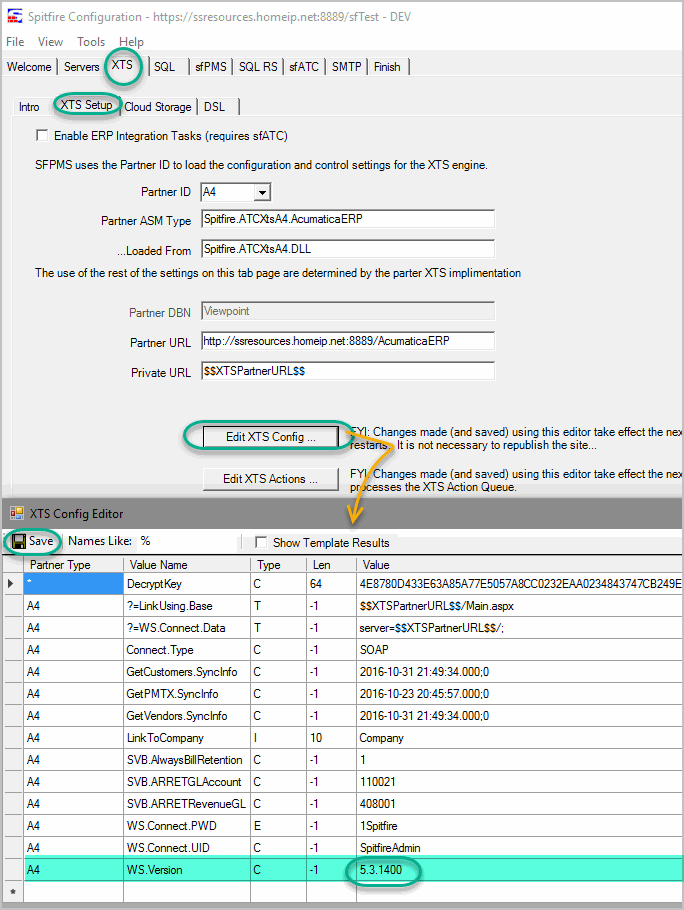This screenshot has height=910, width=684.
Task: Click the SOAP value for Connect.Type
Action: pos(519,650)
